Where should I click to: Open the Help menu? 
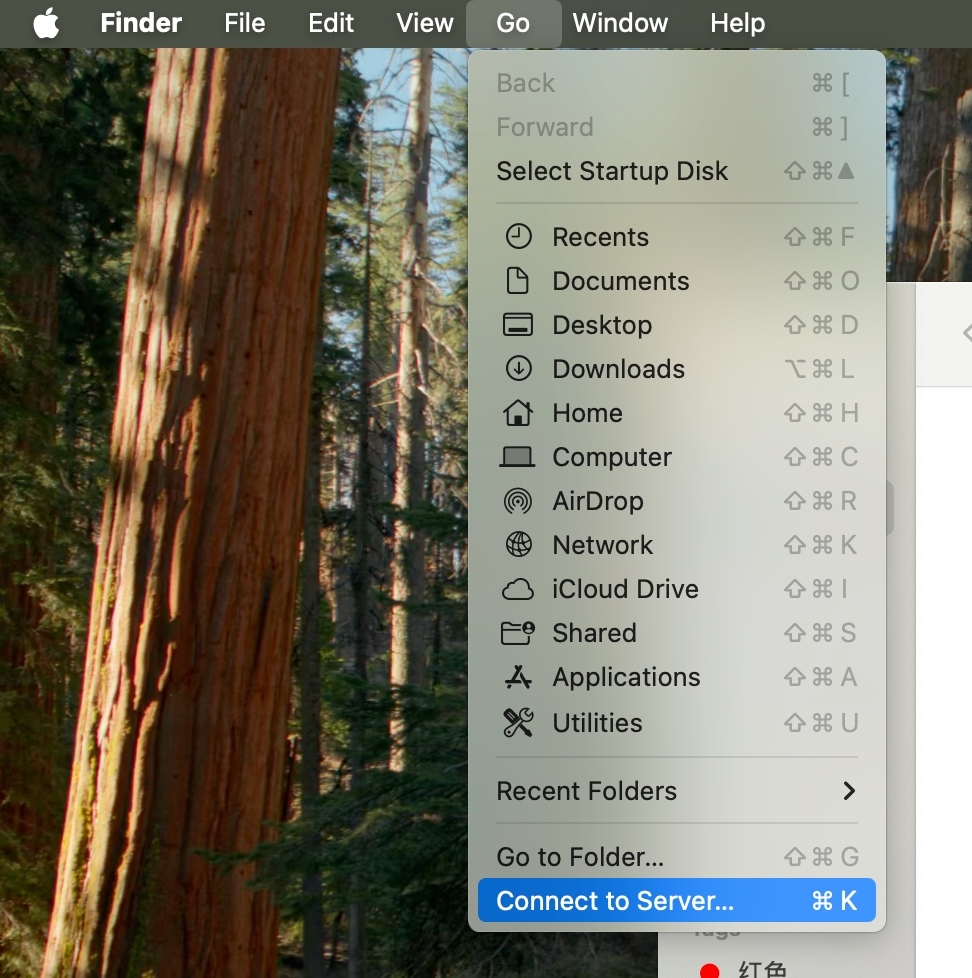tap(737, 23)
